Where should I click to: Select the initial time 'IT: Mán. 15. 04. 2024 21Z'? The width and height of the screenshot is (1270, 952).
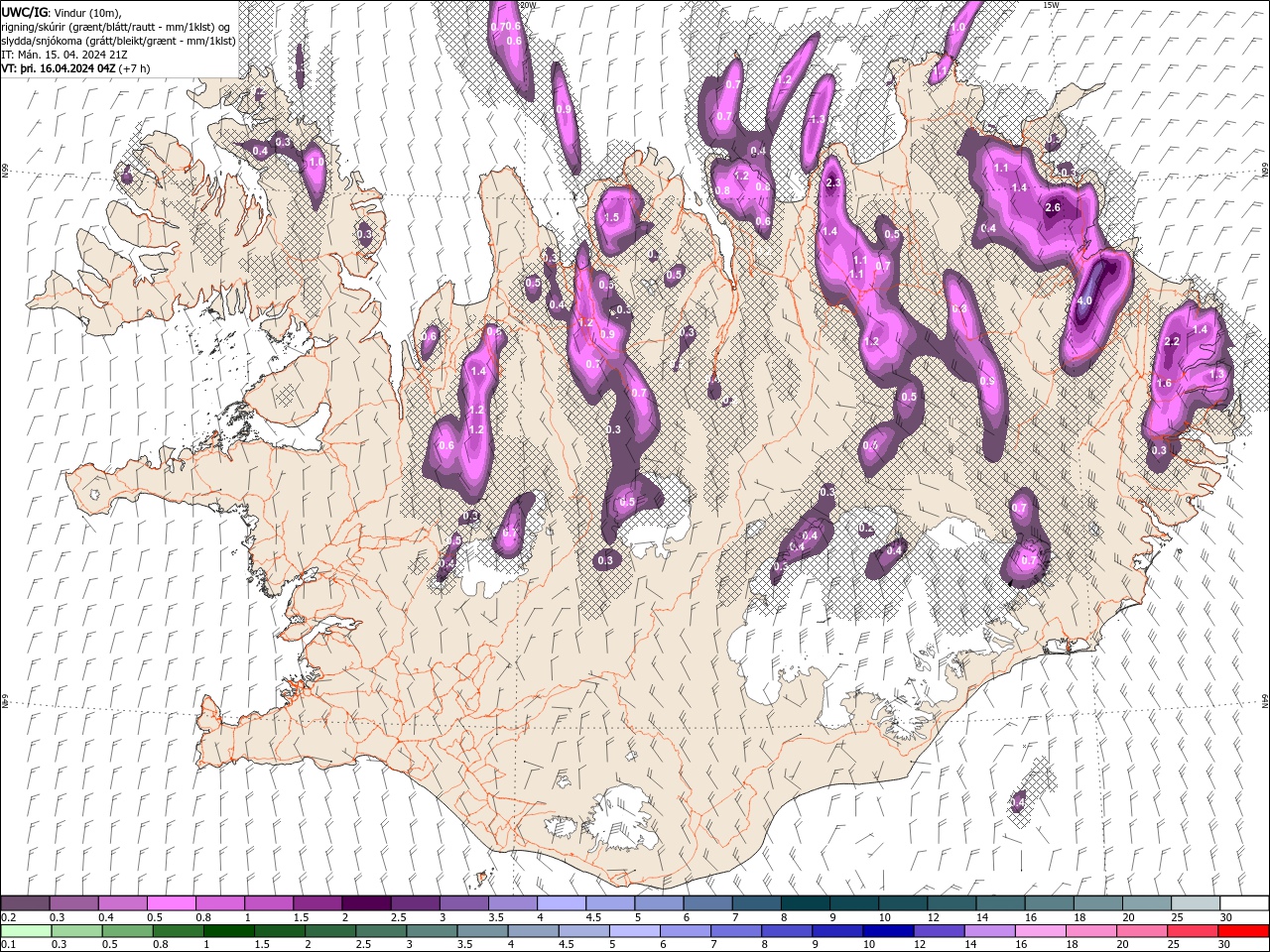[65, 55]
